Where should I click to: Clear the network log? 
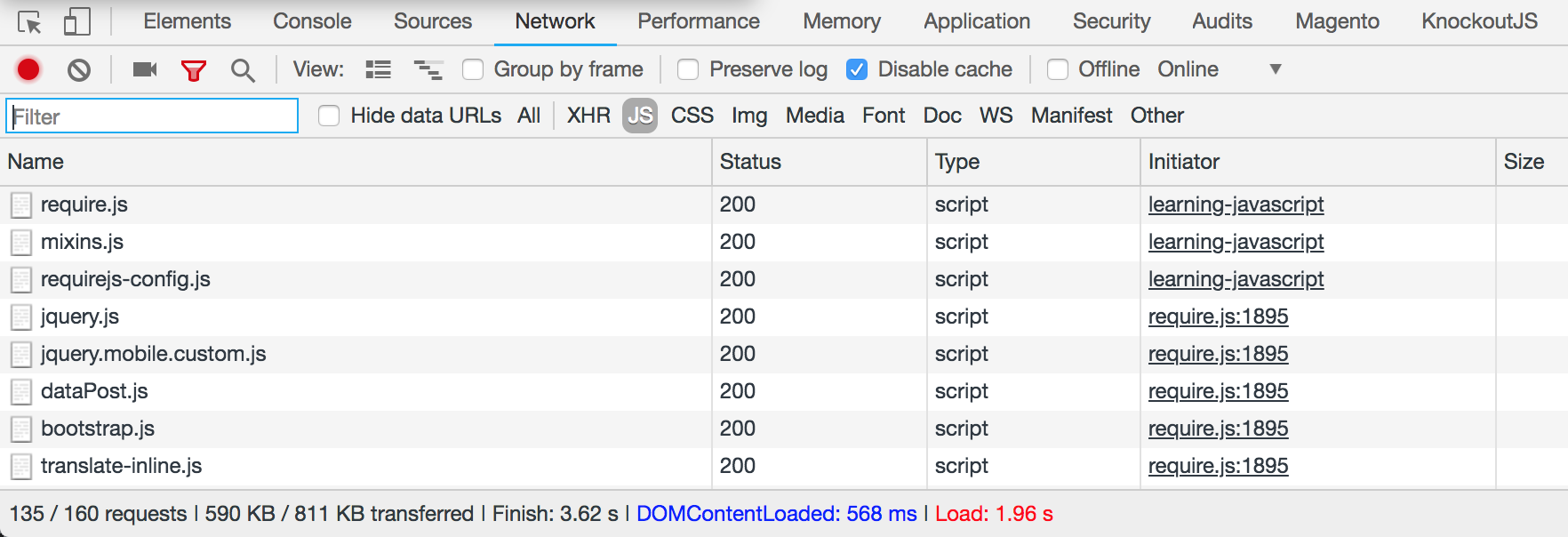79,69
